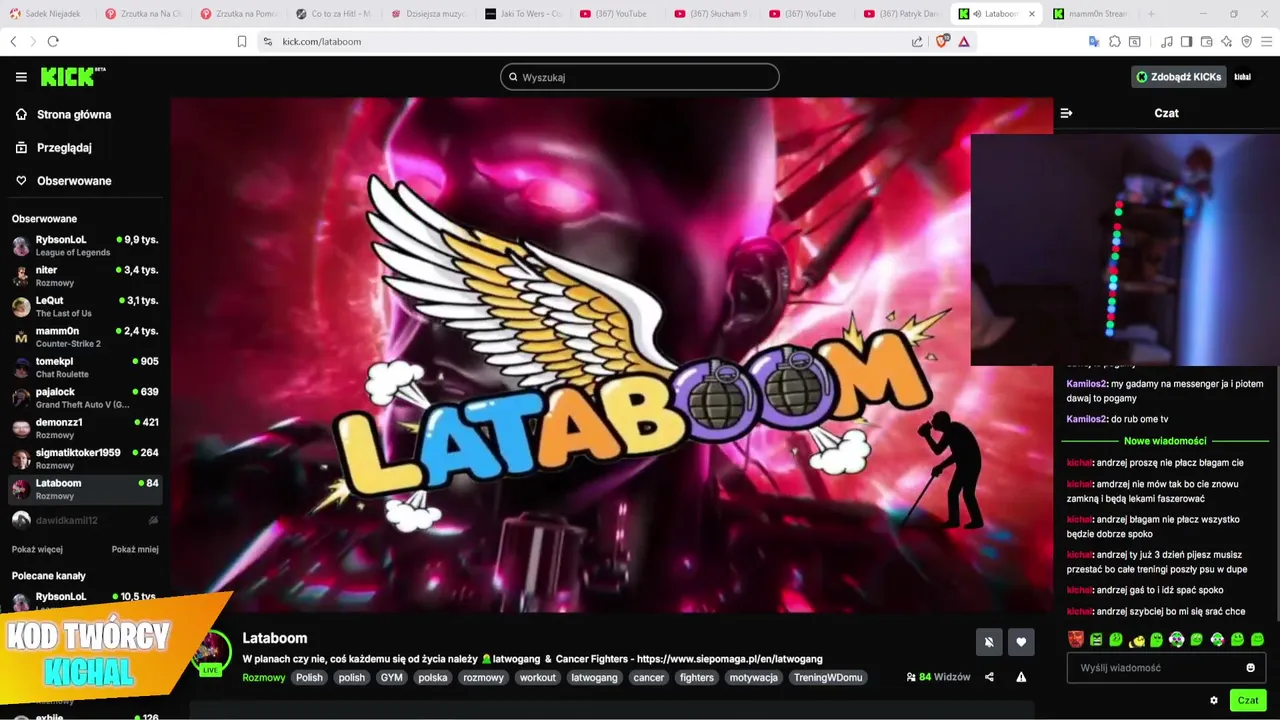The height and width of the screenshot is (720, 1280).
Task: Open demonzz1 channel in followed list
Action: click(85, 428)
